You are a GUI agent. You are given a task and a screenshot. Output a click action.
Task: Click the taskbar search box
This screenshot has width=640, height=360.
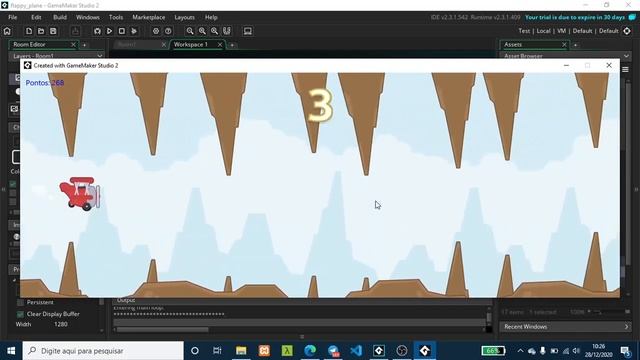[103, 351]
